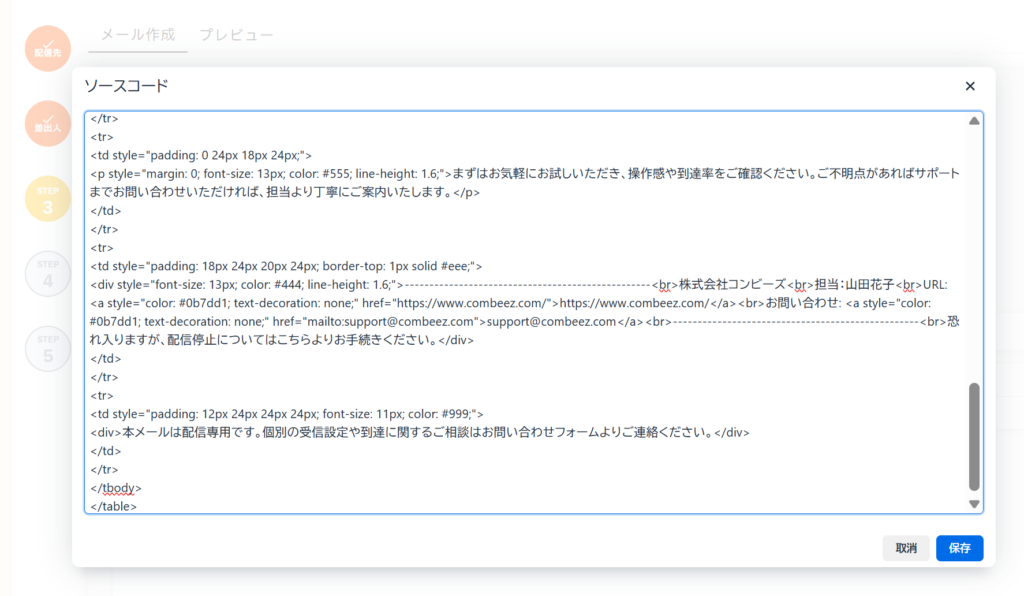Select the 差出人 step circle
Viewport: 1024px width, 596px height.
pyautogui.click(x=48, y=124)
